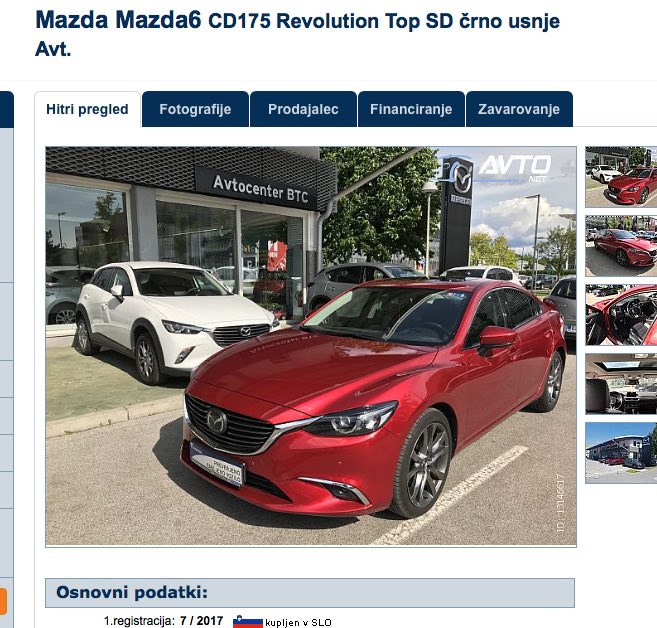The image size is (657, 628).
Task: Open the Zavarovanje tab
Action: tap(519, 109)
